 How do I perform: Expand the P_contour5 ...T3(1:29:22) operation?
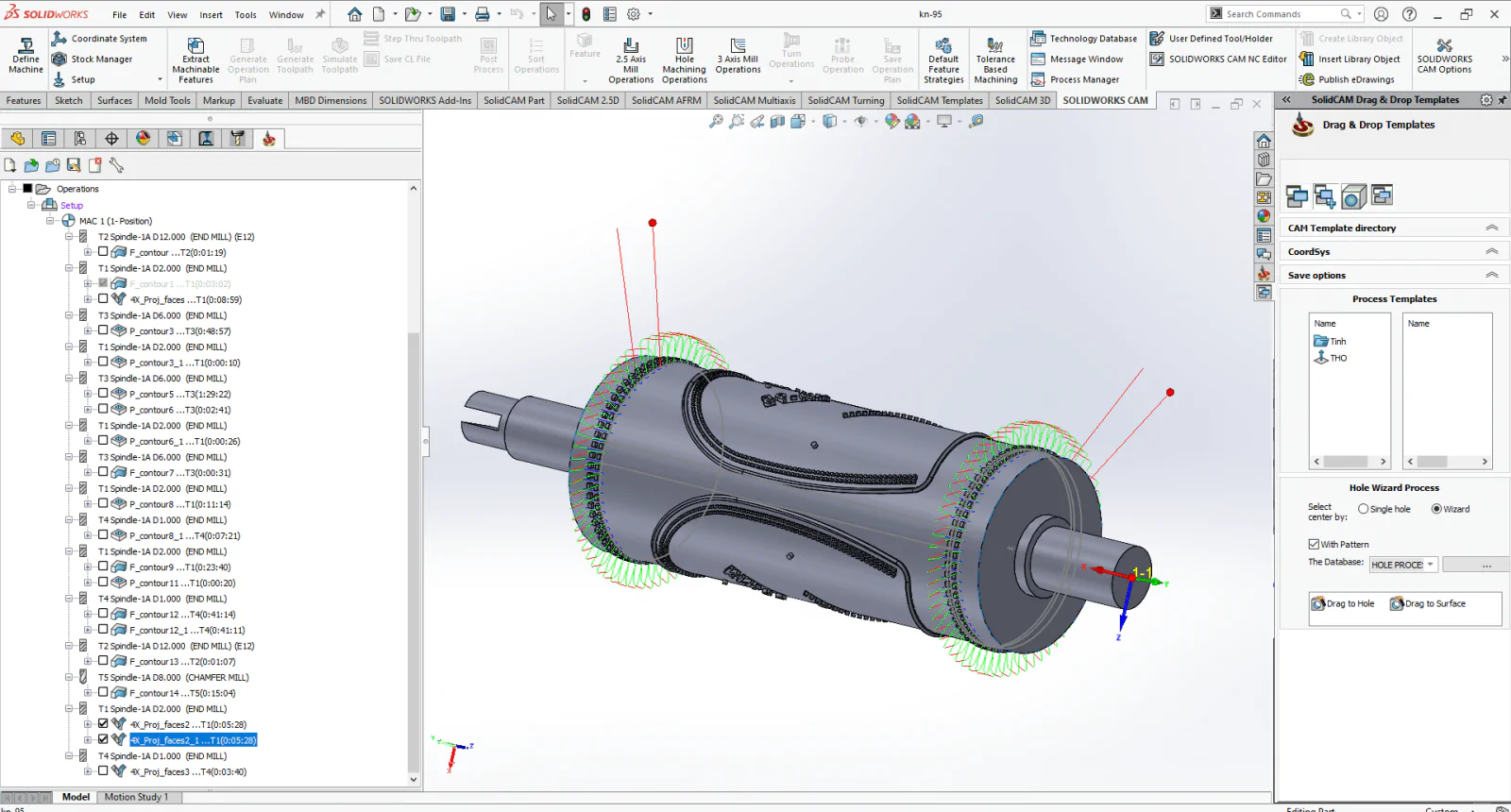click(x=88, y=394)
